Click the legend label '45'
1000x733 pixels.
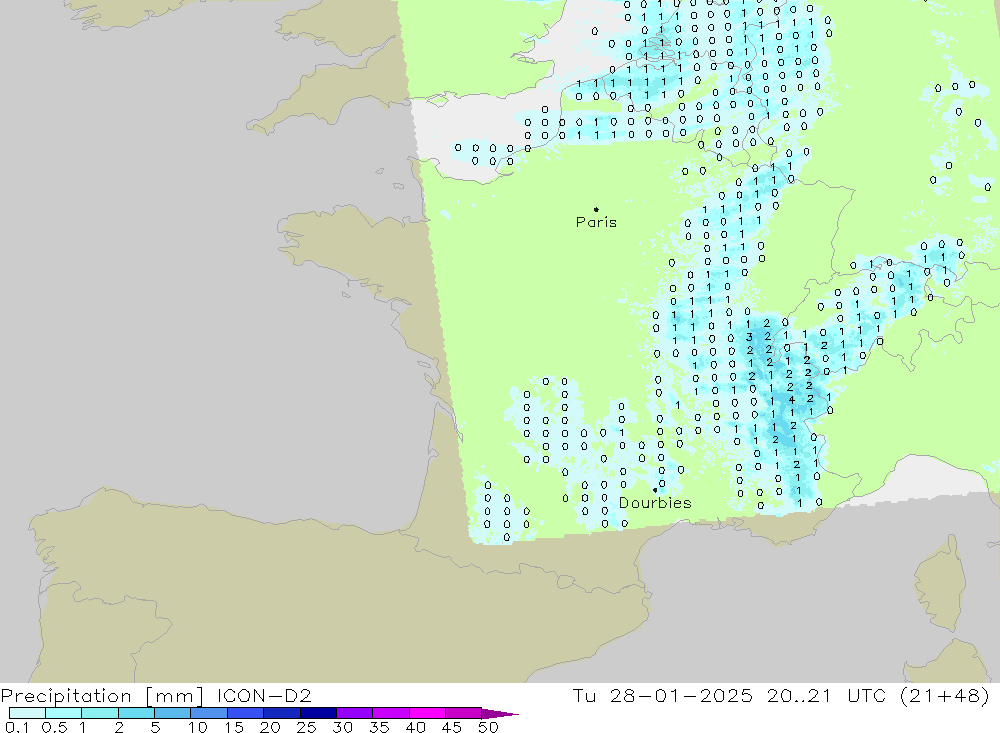click(452, 727)
